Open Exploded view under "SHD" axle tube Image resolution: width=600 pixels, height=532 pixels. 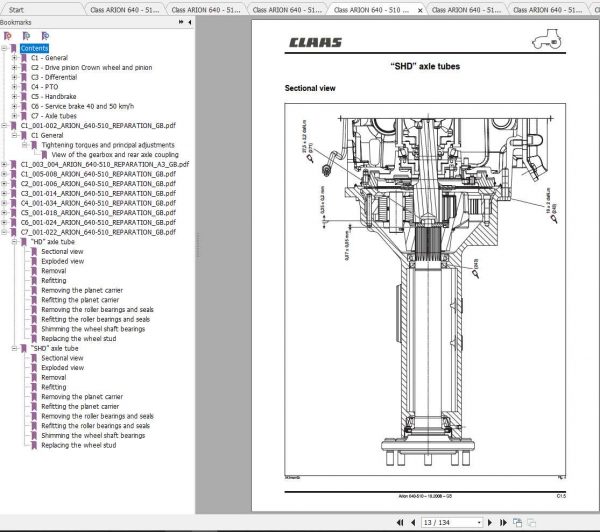[x=62, y=367]
